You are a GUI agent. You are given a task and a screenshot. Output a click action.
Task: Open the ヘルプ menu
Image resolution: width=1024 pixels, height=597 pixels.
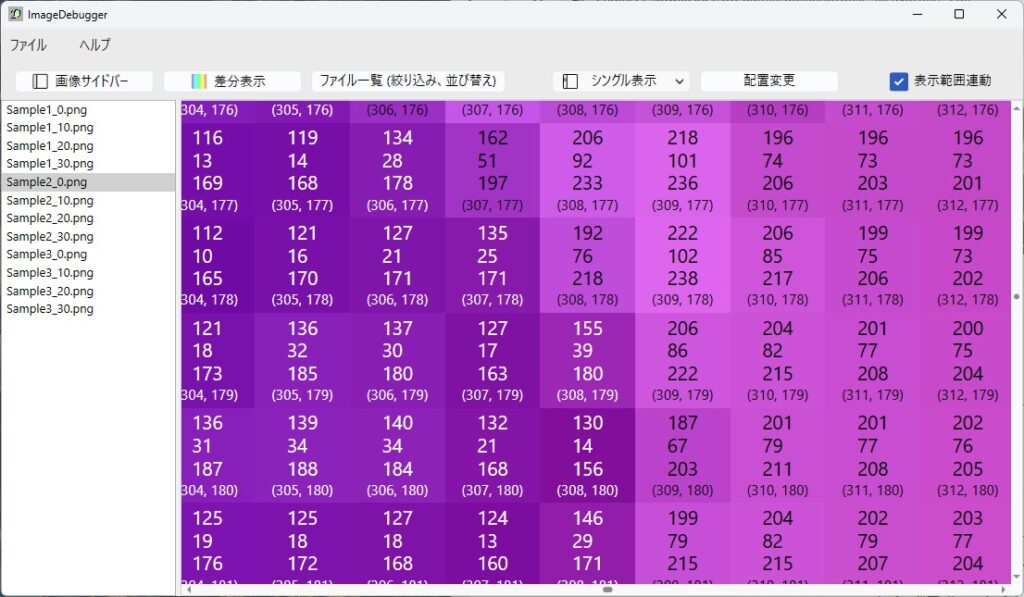click(95, 45)
